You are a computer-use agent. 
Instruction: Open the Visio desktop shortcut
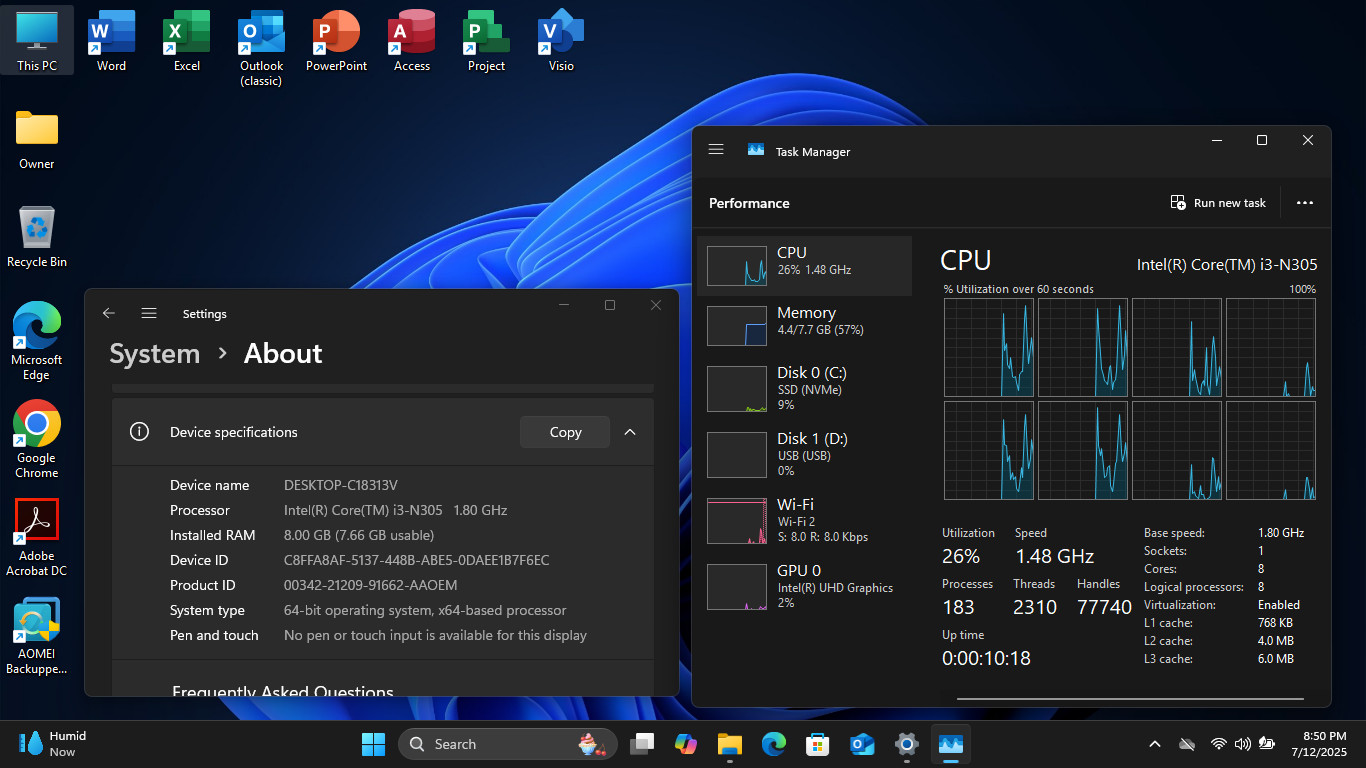(x=561, y=41)
